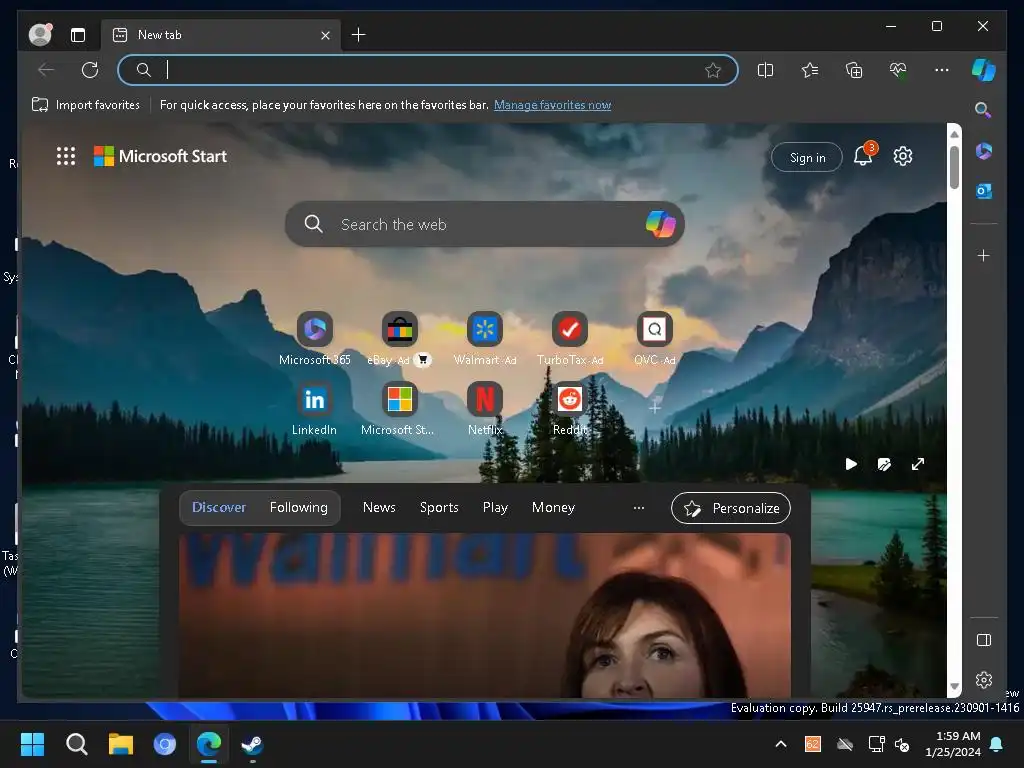
Task: Open page settings gear
Action: coord(903,156)
